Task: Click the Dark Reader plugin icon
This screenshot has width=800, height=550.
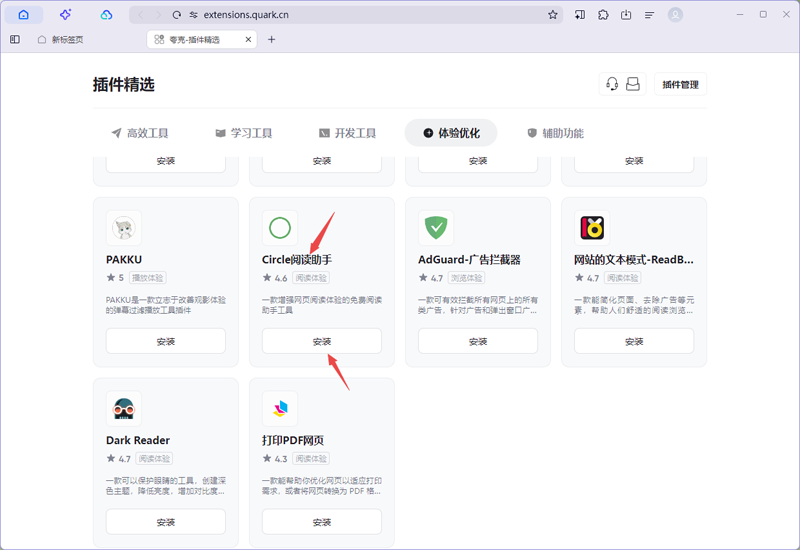Action: click(124, 408)
